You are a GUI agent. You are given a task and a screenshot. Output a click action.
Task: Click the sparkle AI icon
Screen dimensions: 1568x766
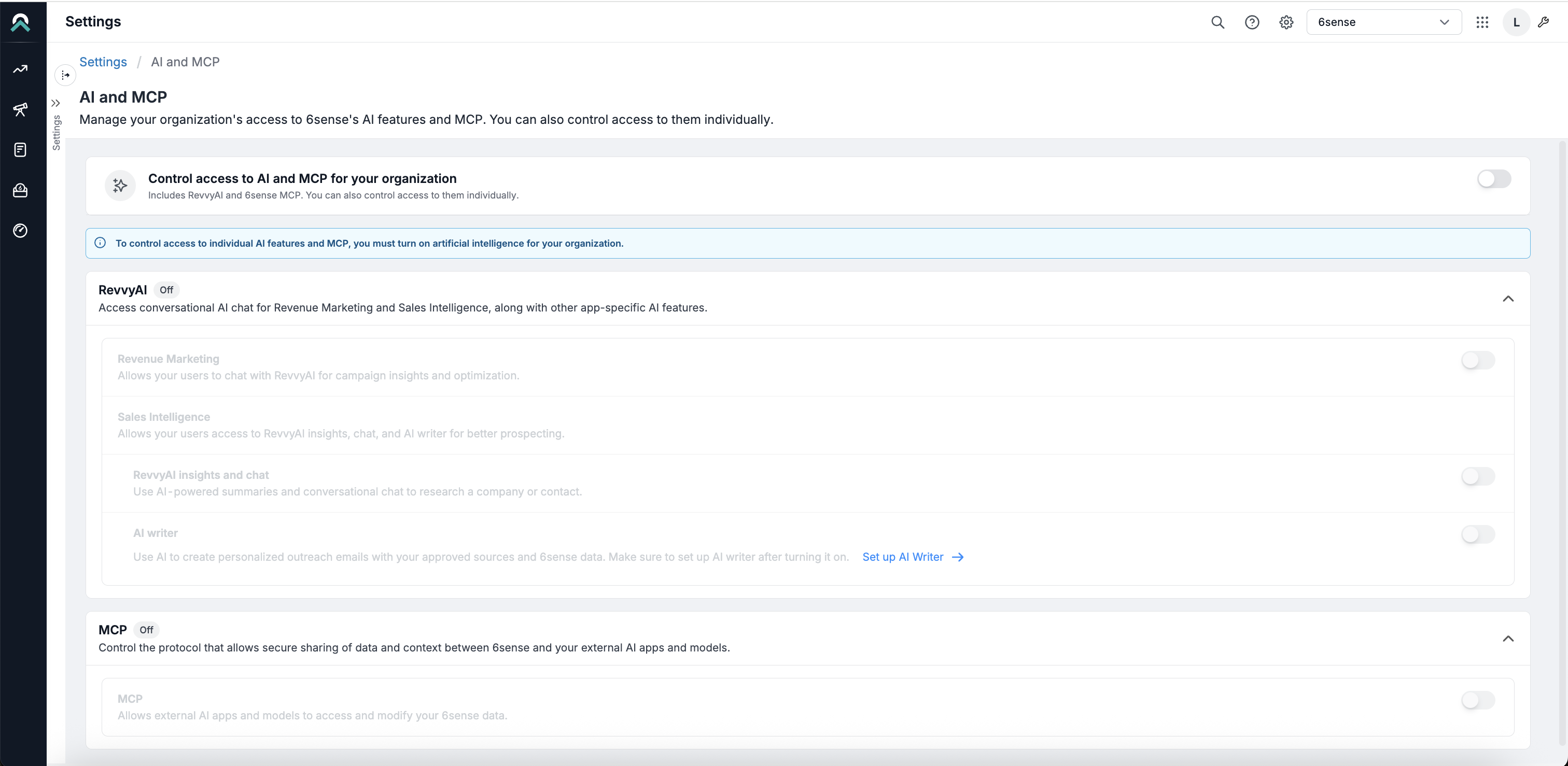[120, 185]
